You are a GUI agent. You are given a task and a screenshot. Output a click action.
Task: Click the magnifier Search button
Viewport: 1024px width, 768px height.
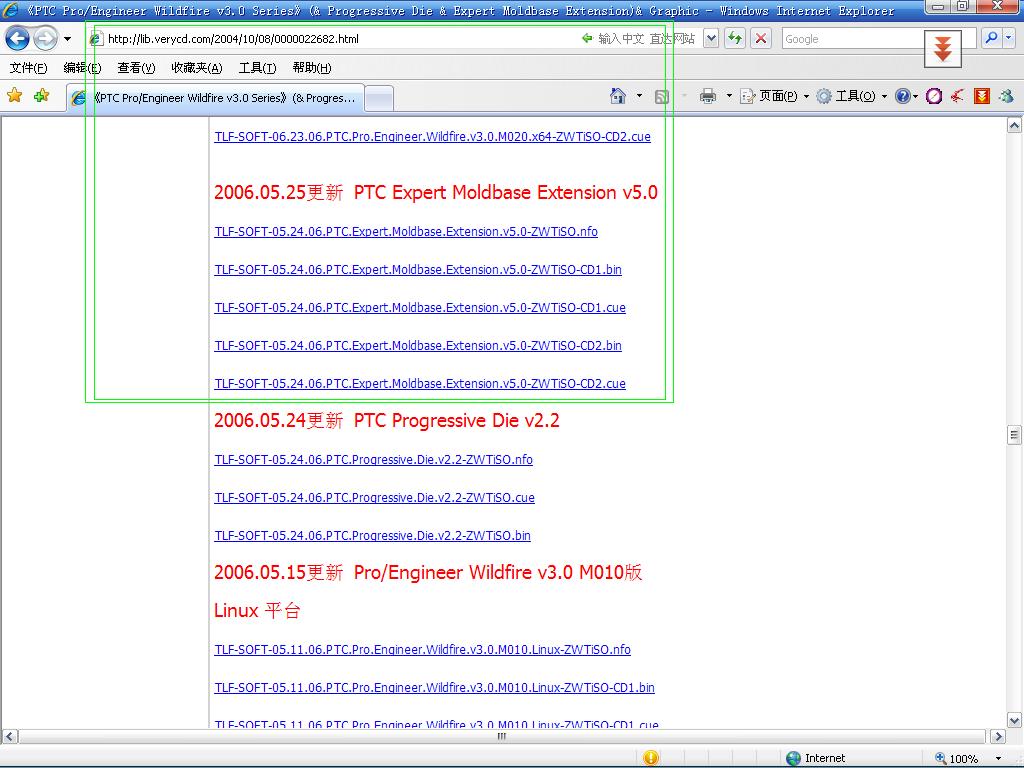(991, 38)
